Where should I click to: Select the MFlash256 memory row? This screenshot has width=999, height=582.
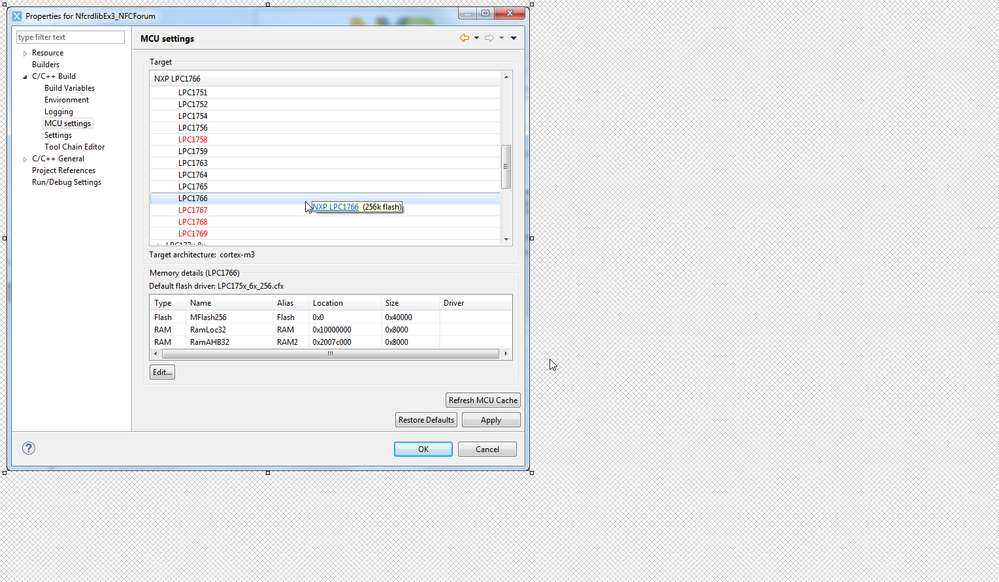pos(331,317)
